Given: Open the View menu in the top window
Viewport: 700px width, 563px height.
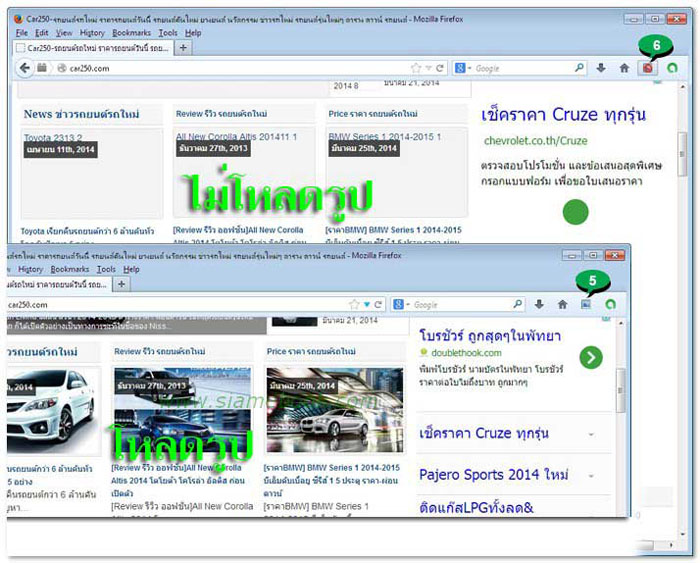Looking at the screenshot, I should [64, 33].
